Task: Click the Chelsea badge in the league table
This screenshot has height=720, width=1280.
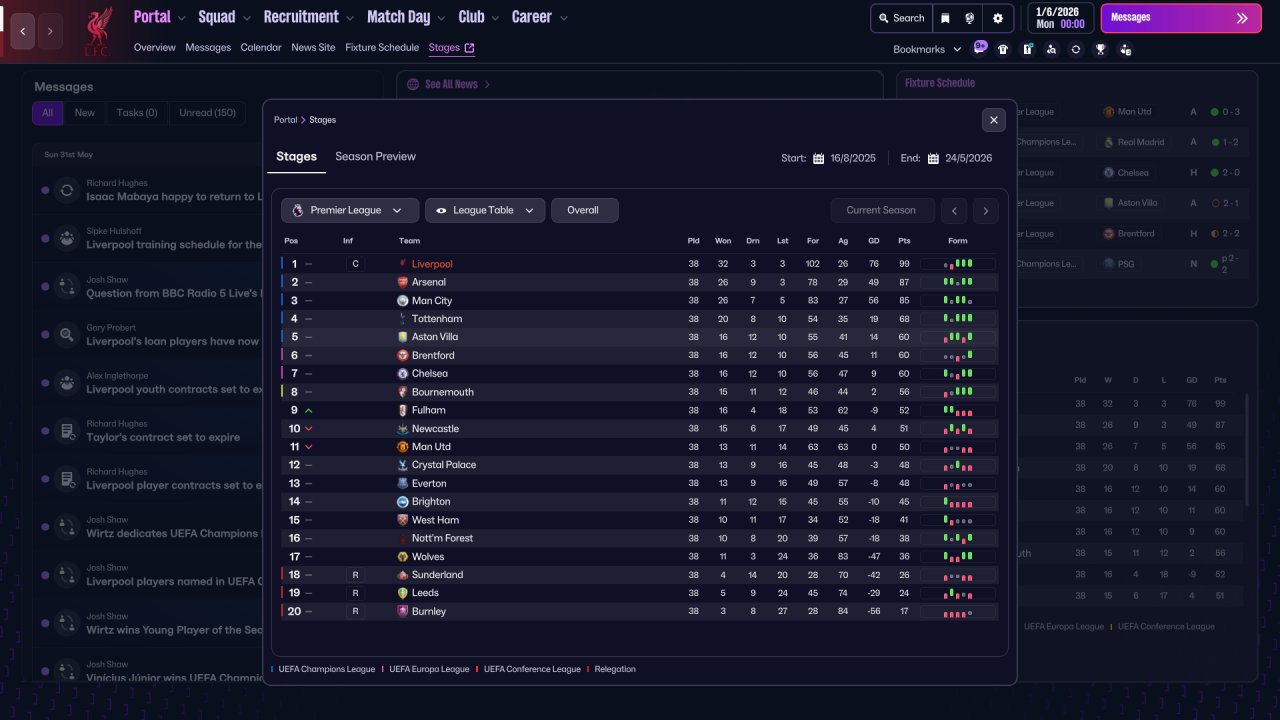Action: tap(403, 374)
